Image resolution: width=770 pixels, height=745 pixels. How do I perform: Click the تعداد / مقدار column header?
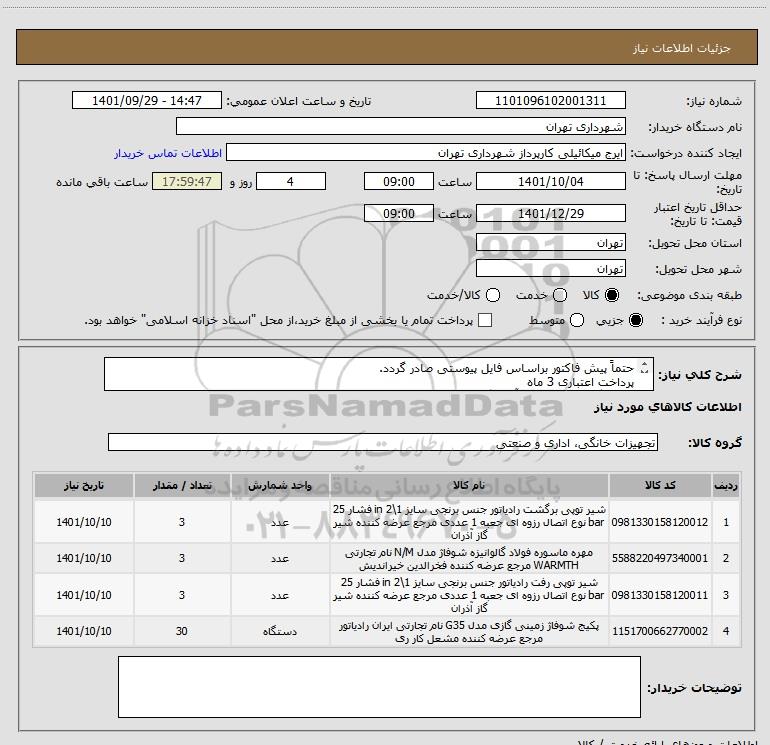[182, 486]
